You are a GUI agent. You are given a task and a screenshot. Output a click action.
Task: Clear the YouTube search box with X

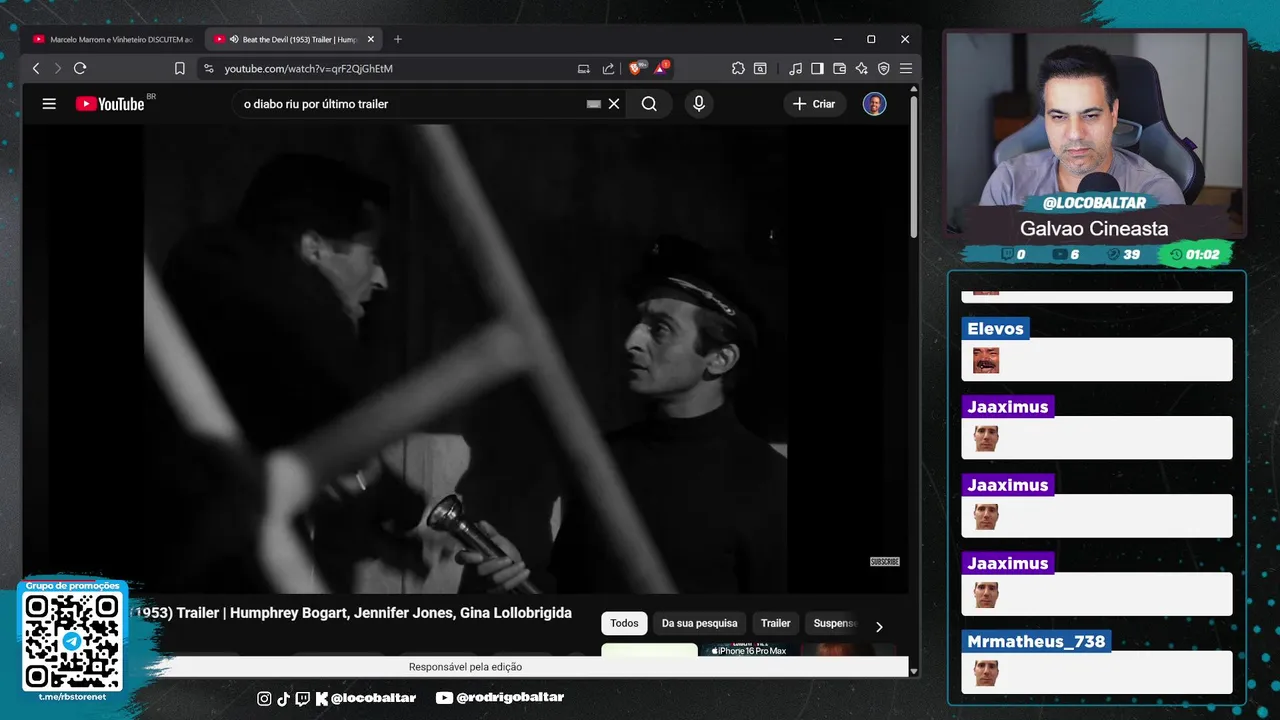[x=614, y=104]
